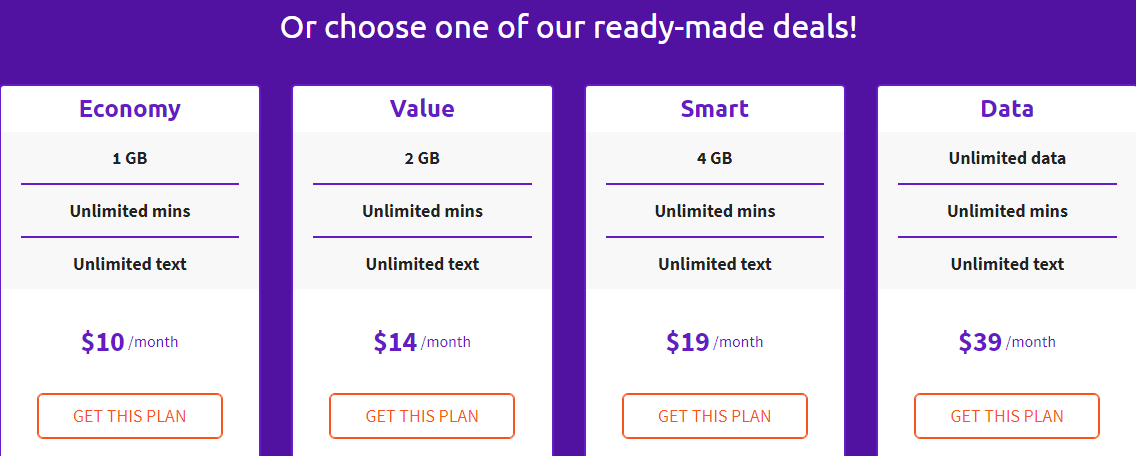Click Unlimited text in Value card
Screen dimensions: 1136x456
(x=422, y=264)
